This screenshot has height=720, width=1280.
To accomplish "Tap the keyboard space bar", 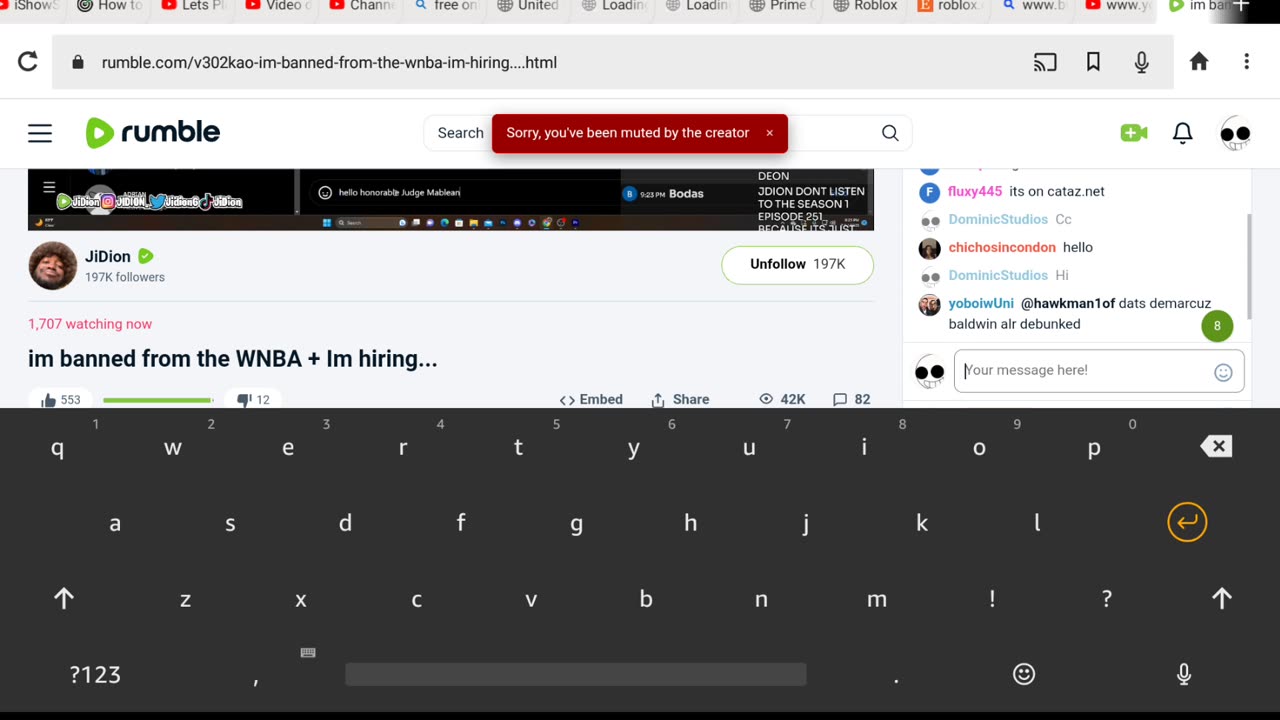I will pyautogui.click(x=576, y=674).
